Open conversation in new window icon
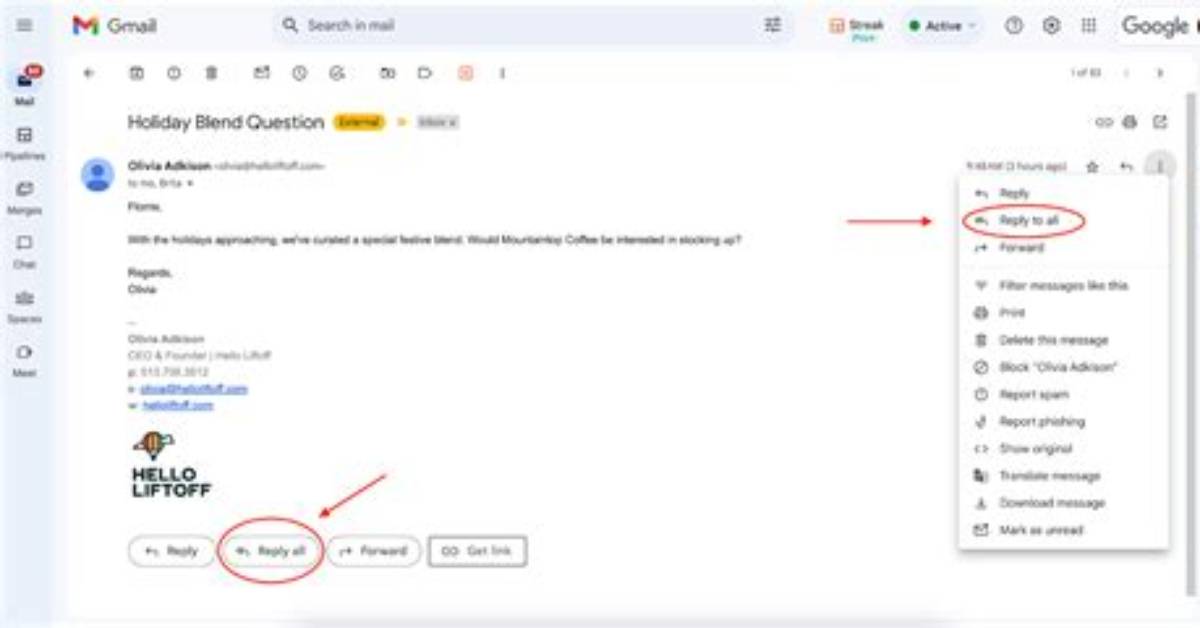 click(x=1160, y=122)
